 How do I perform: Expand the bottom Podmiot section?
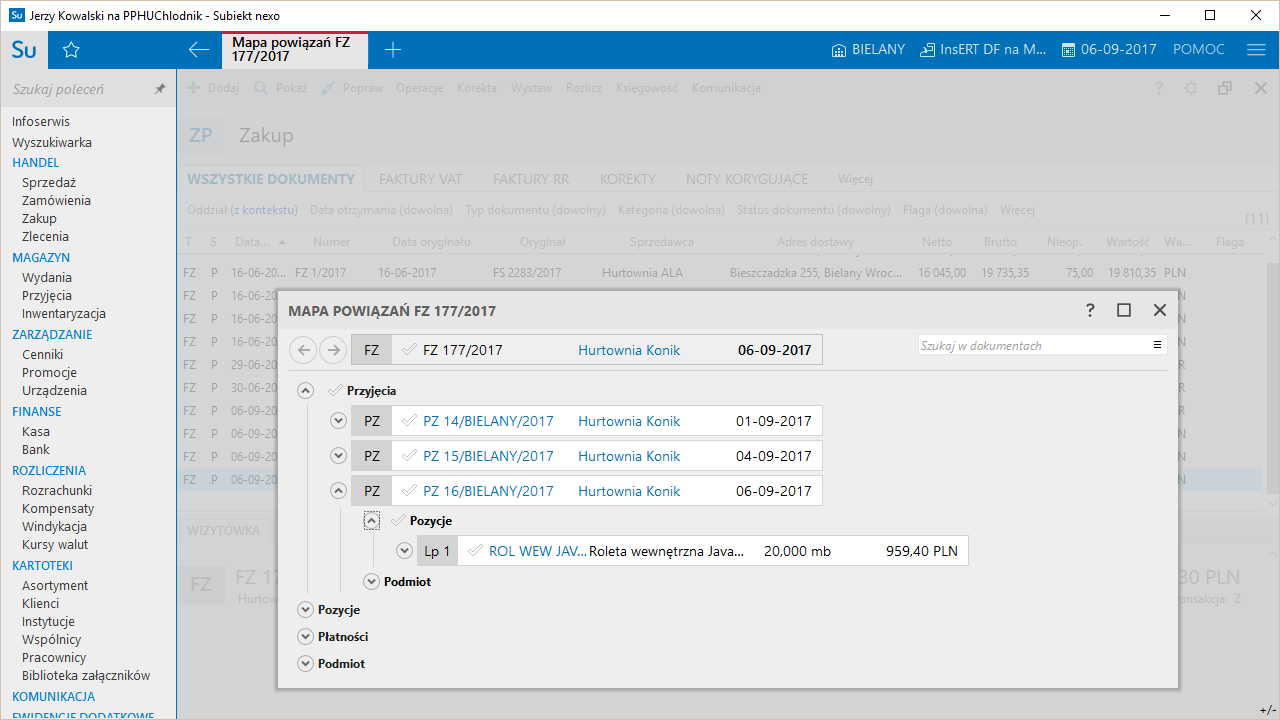pyautogui.click(x=306, y=663)
